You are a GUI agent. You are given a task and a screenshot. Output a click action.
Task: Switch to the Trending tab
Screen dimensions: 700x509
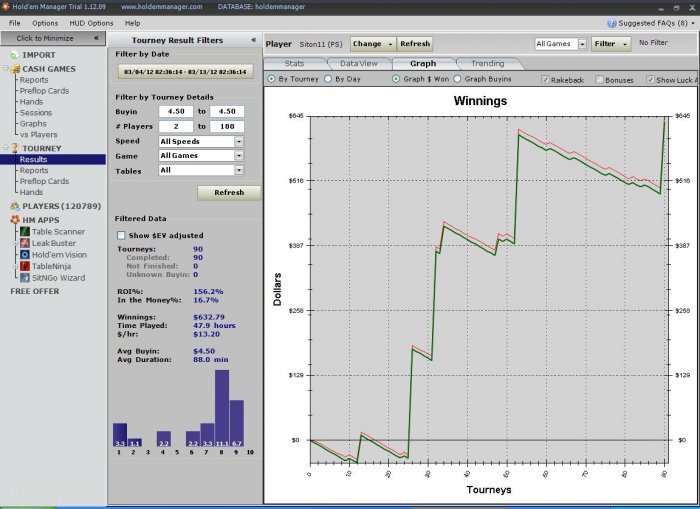[487, 63]
